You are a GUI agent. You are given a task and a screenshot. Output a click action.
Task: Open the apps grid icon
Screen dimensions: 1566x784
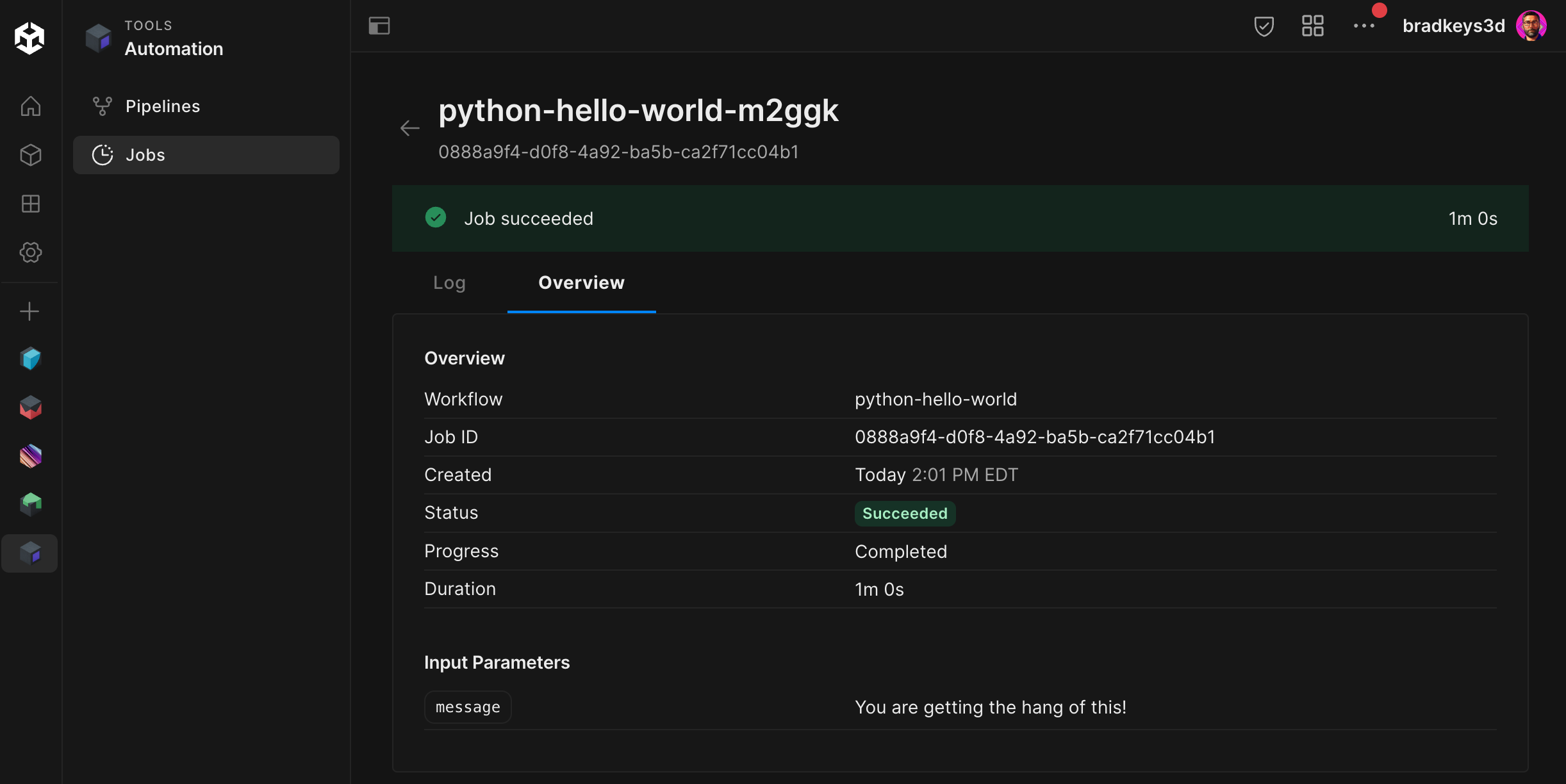tap(1312, 26)
